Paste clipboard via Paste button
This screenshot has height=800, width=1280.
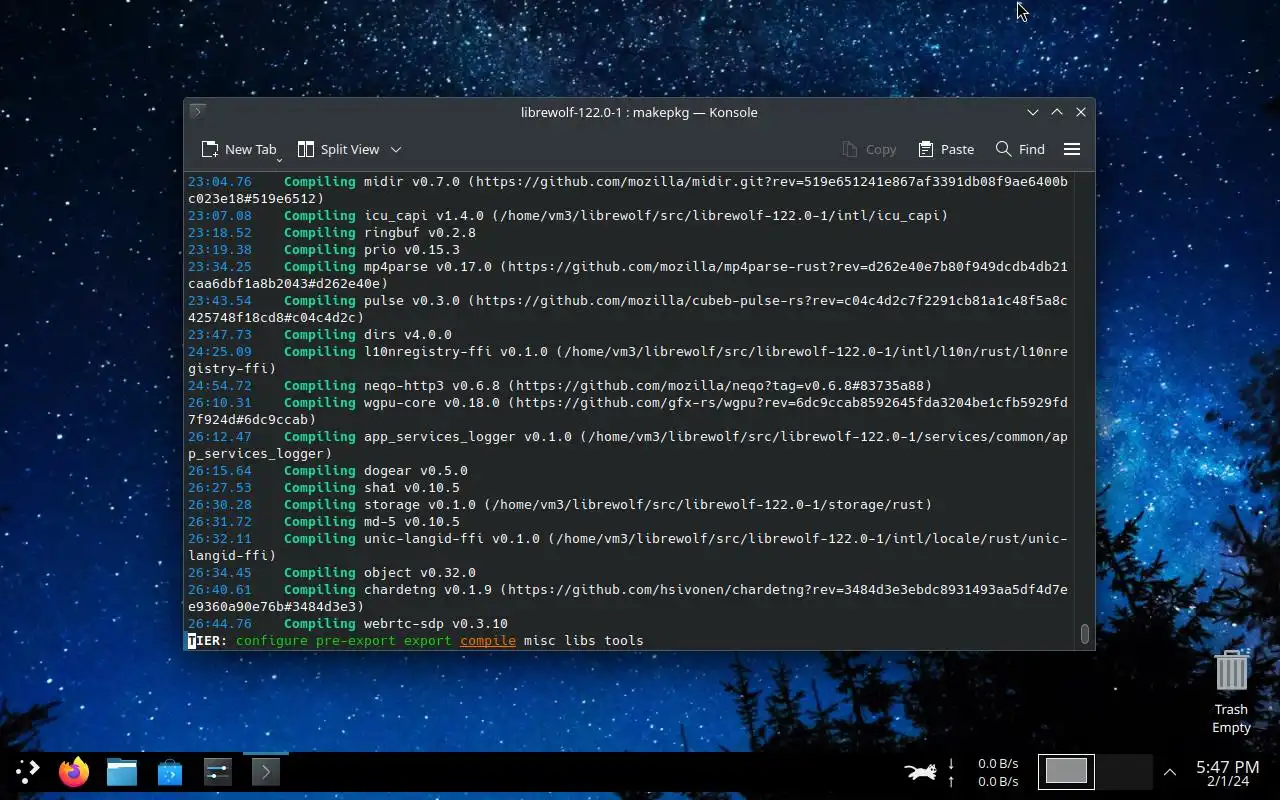[945, 149]
